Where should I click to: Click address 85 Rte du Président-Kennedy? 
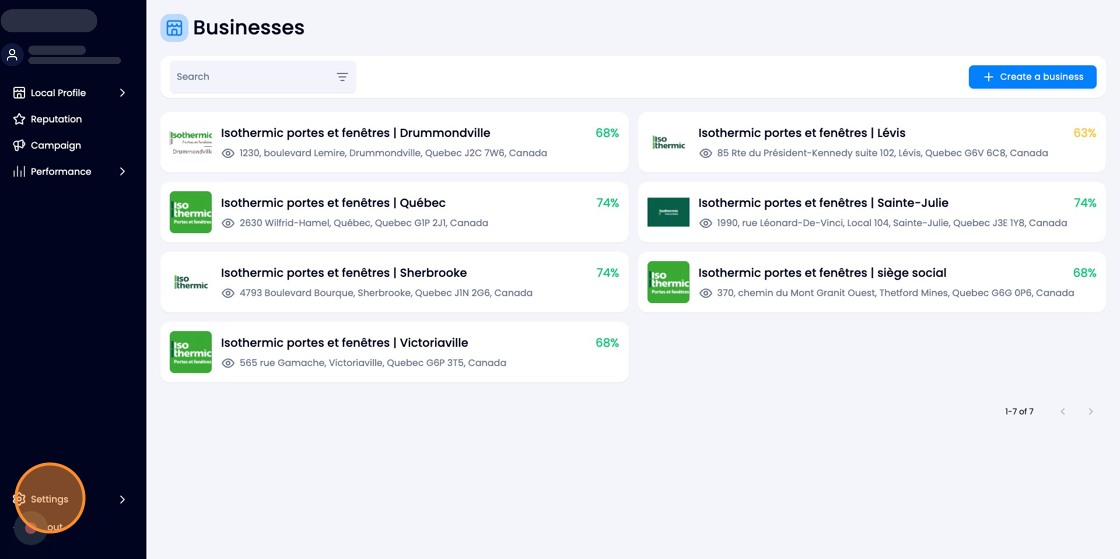coord(883,153)
